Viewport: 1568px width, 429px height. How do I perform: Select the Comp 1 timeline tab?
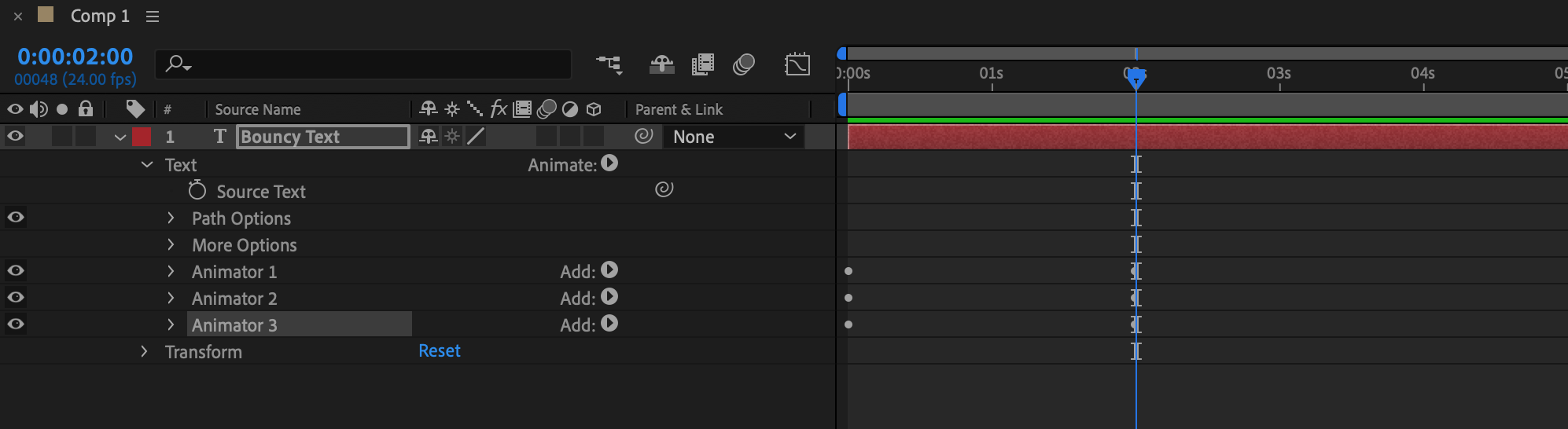(99, 16)
